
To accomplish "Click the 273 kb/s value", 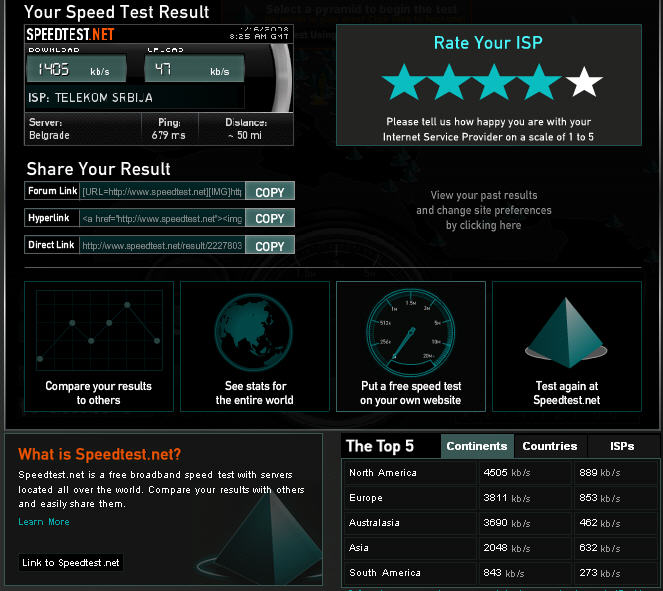I will [600, 573].
